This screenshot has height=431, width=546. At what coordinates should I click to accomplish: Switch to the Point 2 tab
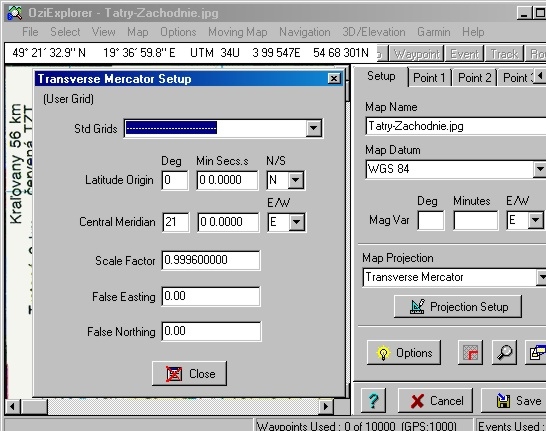474,78
